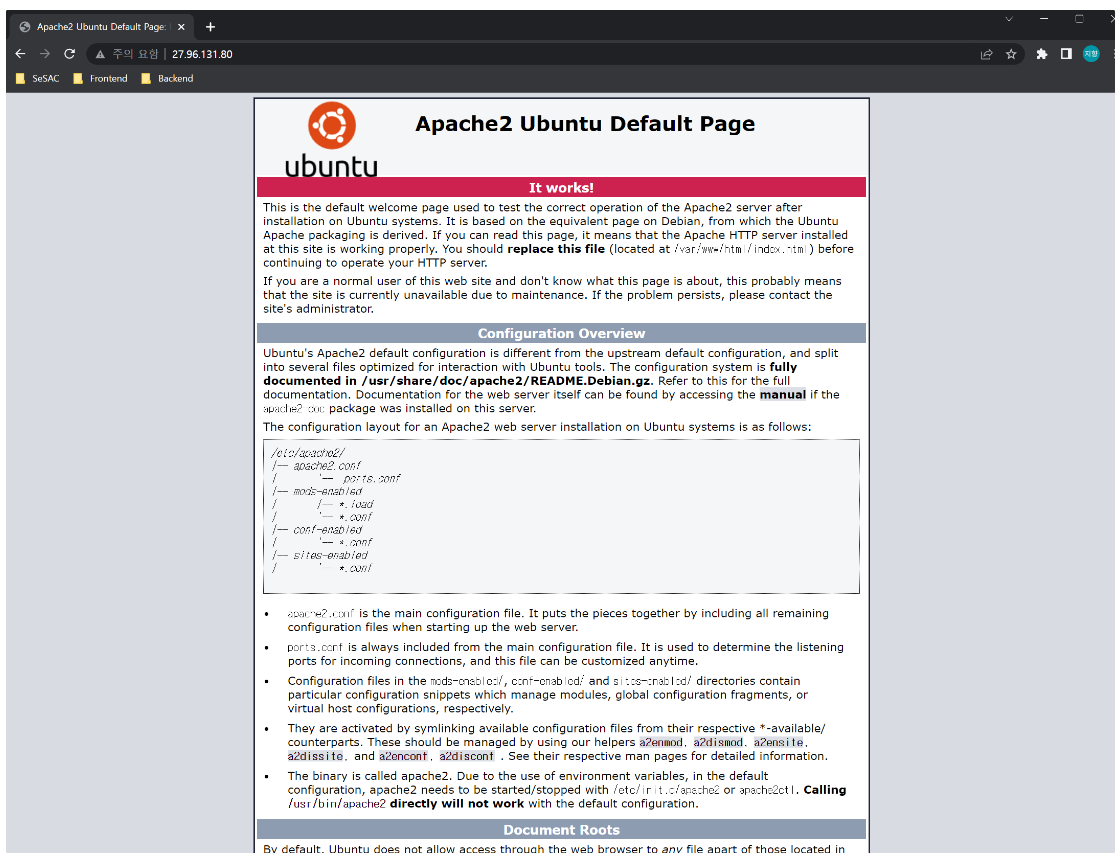This screenshot has height=860, width=1120.
Task: Select the Apache2 Ubuntu Default Page tab
Action: click(x=101, y=26)
